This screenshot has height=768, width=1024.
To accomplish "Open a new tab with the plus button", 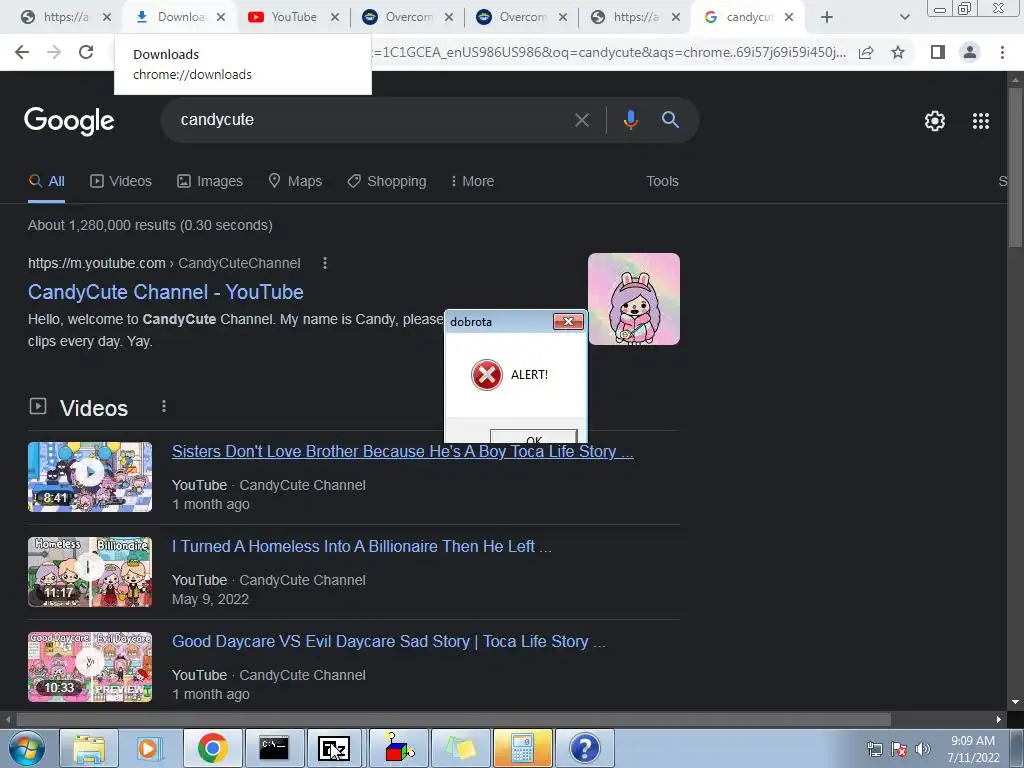I will pos(827,18).
